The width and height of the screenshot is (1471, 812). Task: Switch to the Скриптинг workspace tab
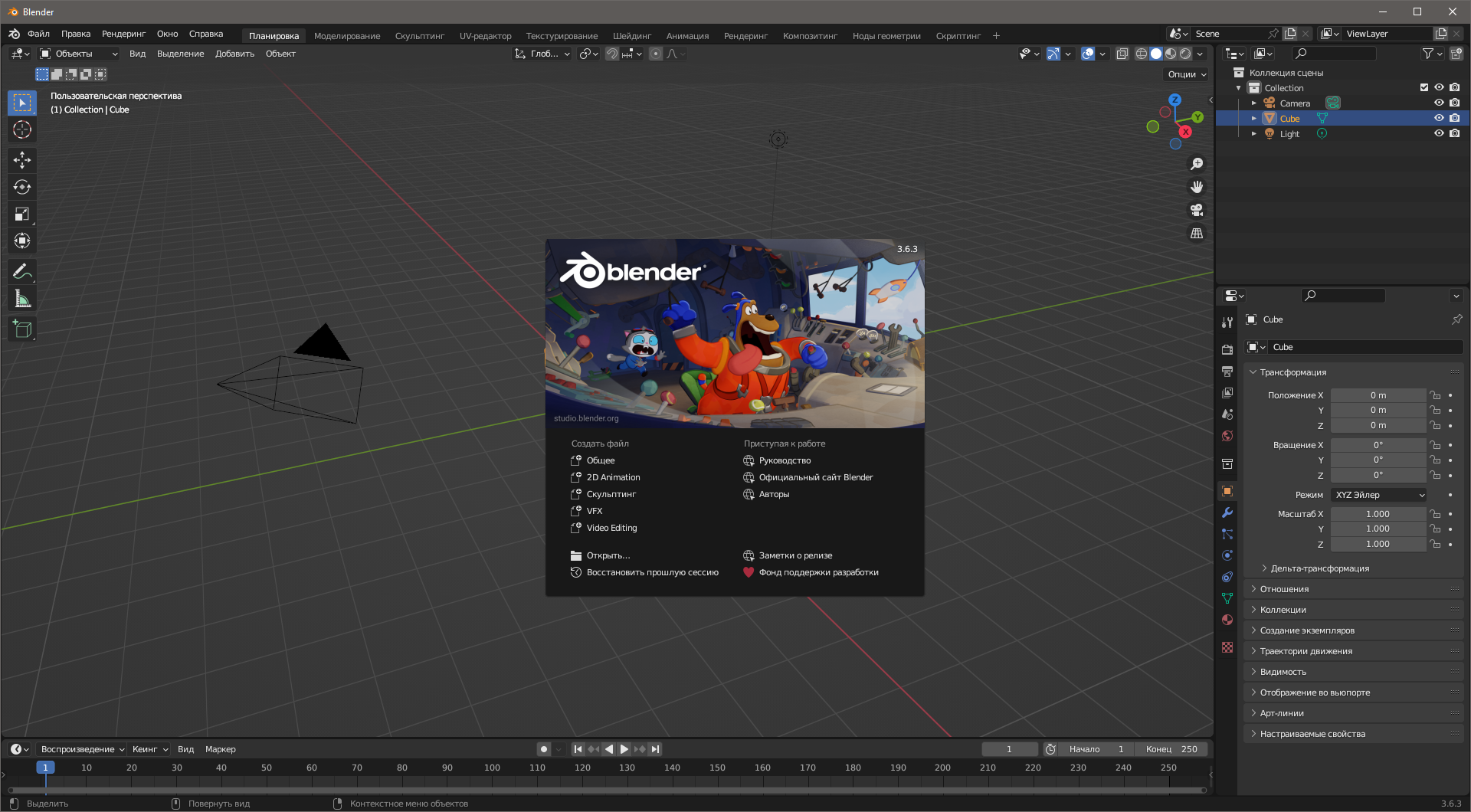tap(958, 36)
